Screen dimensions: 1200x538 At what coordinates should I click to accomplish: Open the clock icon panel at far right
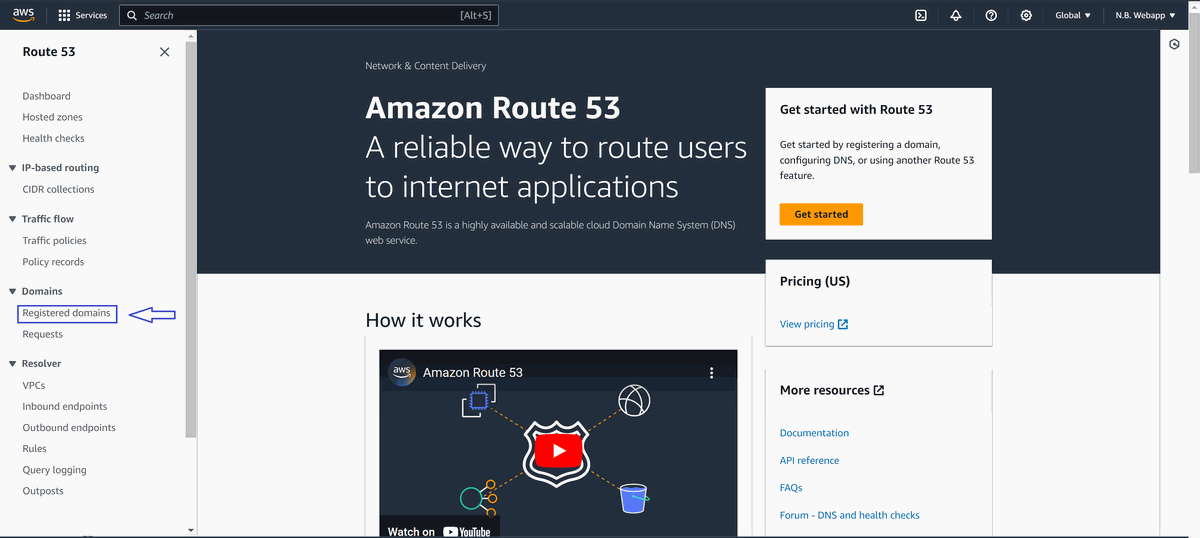(x=1175, y=45)
